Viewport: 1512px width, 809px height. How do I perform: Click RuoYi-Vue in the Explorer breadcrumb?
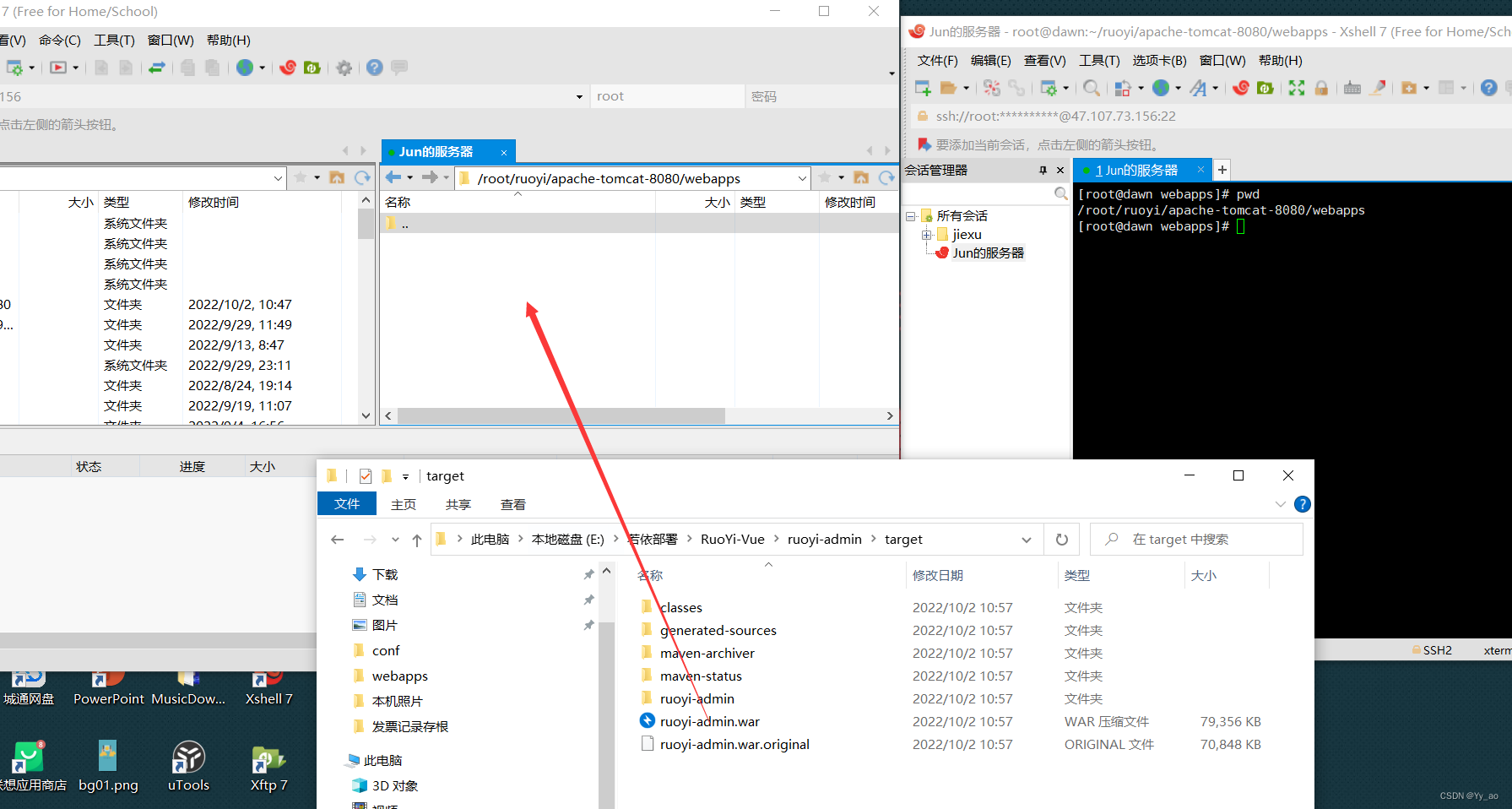[733, 540]
